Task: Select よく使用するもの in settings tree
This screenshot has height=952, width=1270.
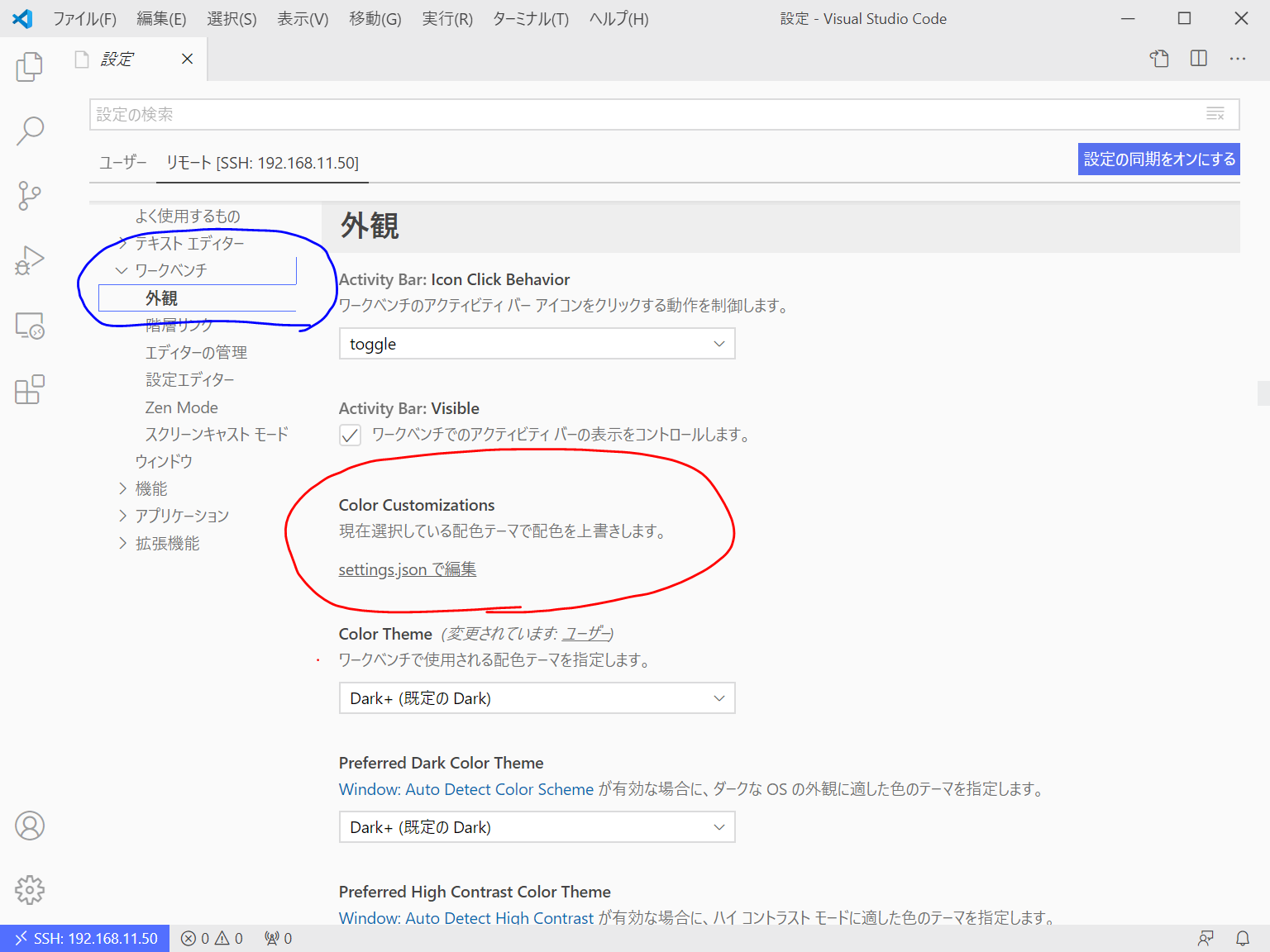Action: click(188, 216)
